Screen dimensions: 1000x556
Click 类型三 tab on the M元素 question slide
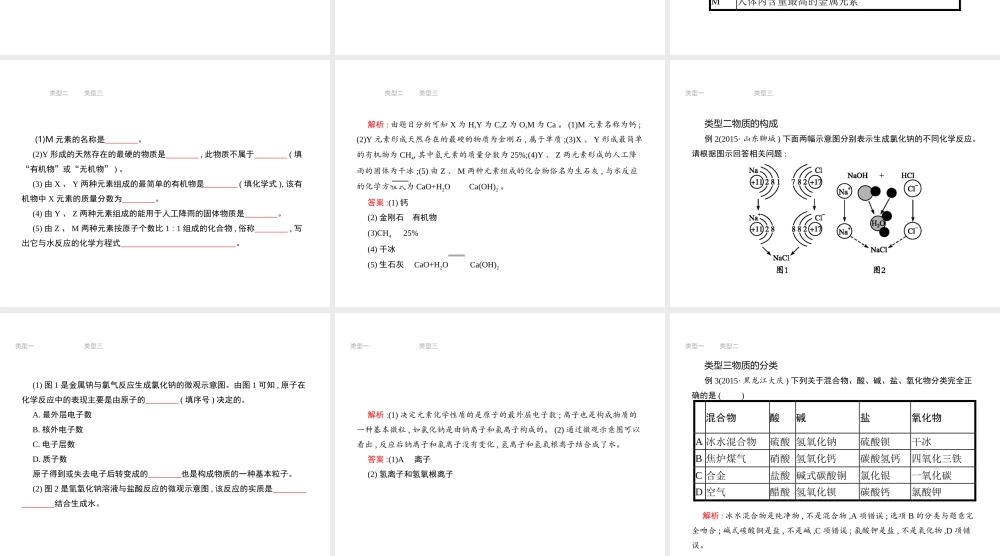point(93,93)
